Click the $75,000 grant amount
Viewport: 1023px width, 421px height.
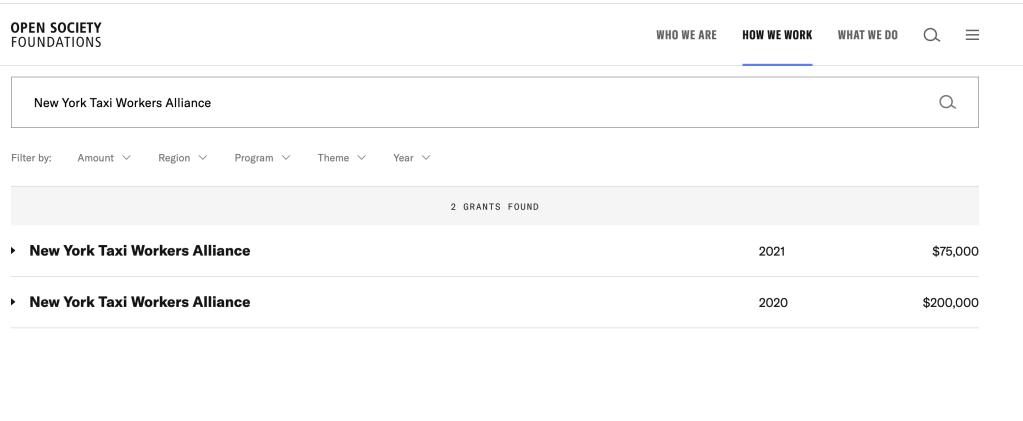point(954,251)
